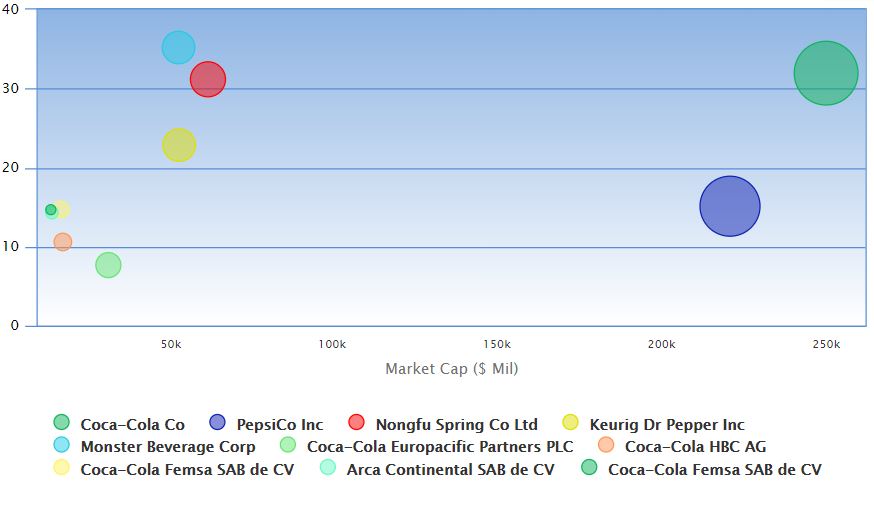Toggle Nongfu Spring Co Ltd legend entry
Screen dimensions: 874x510
pyautogui.click(x=456, y=424)
